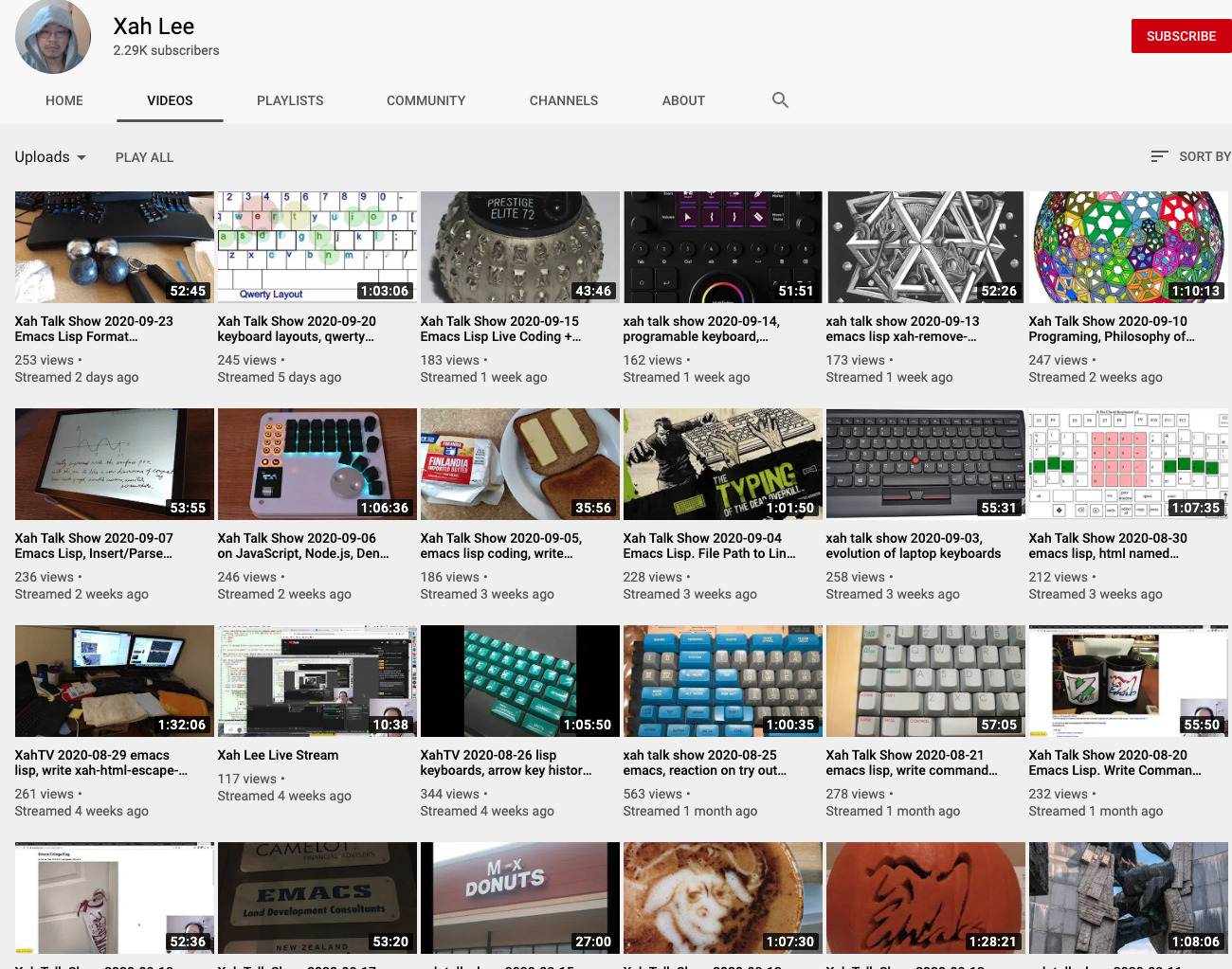Open title Xah Talk Show 2020-09-06 on JavaScript
The image size is (1232, 969).
303,546
